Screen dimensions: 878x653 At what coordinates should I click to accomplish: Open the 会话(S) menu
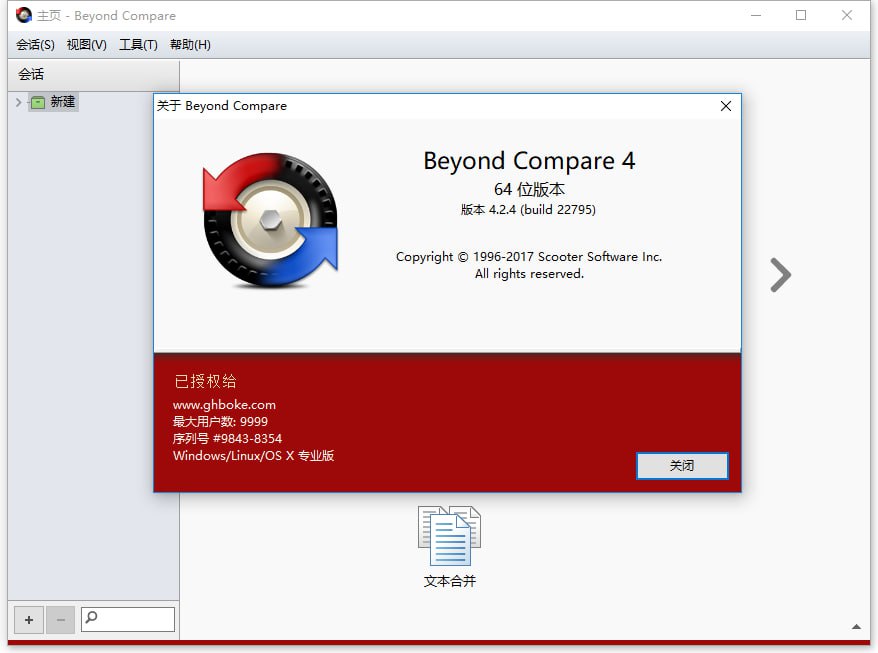(x=35, y=44)
